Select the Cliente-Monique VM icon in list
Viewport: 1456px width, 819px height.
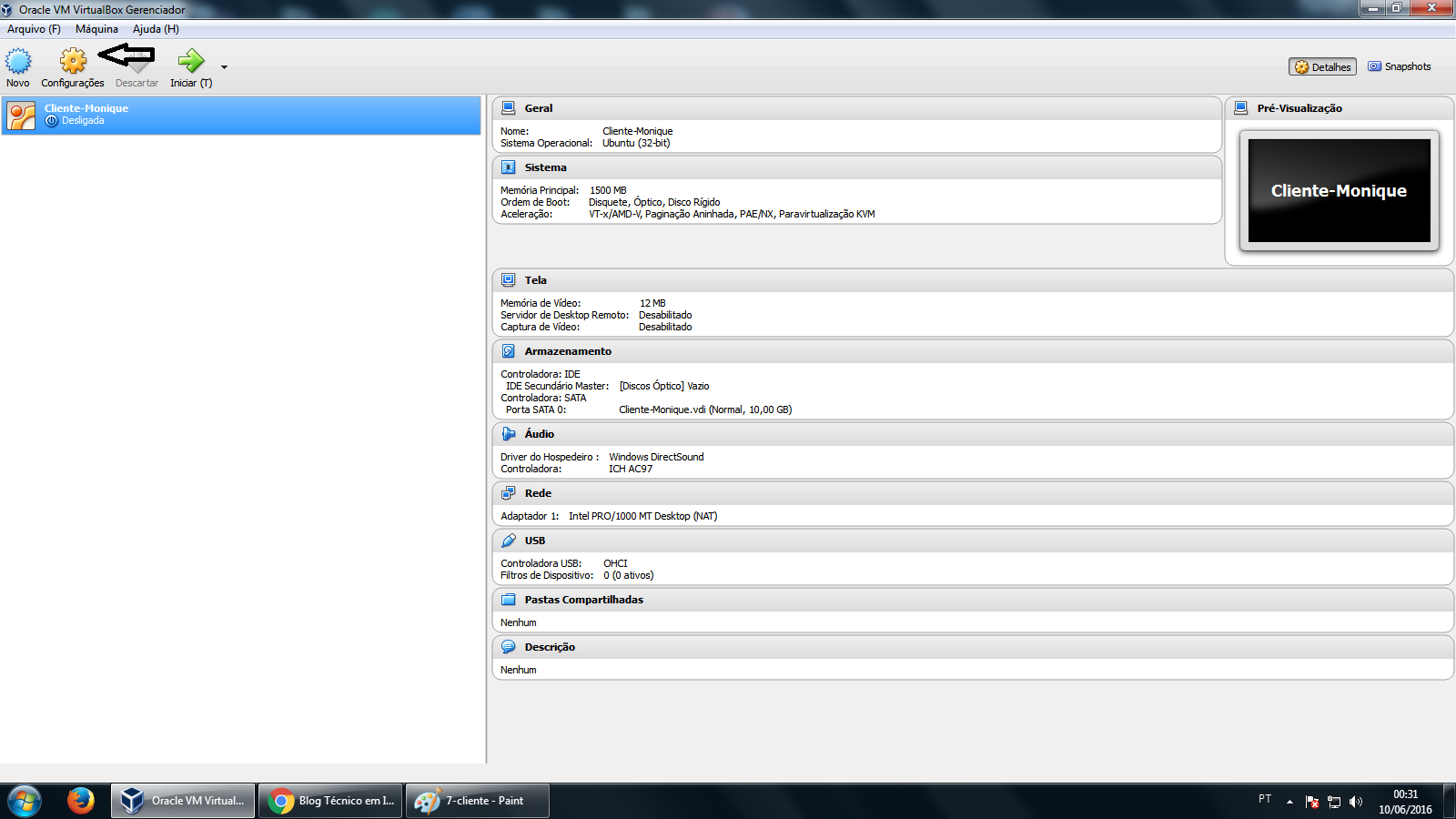tap(21, 116)
